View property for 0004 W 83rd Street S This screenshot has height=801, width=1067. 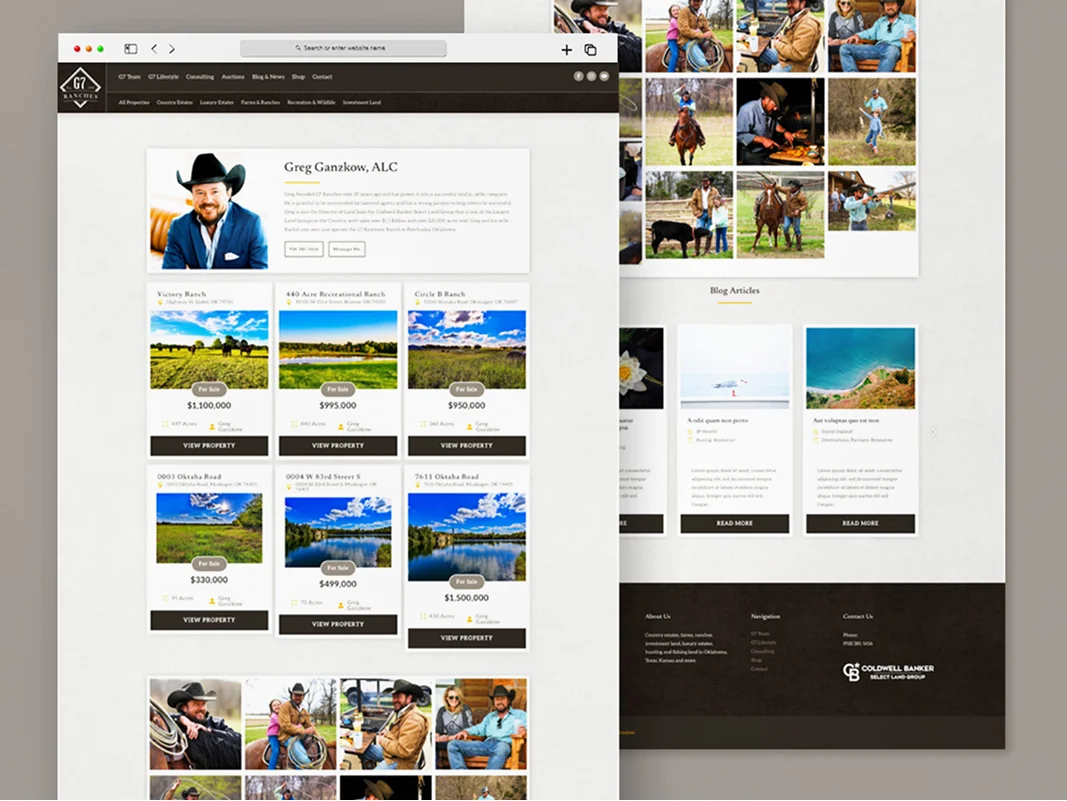coord(338,624)
